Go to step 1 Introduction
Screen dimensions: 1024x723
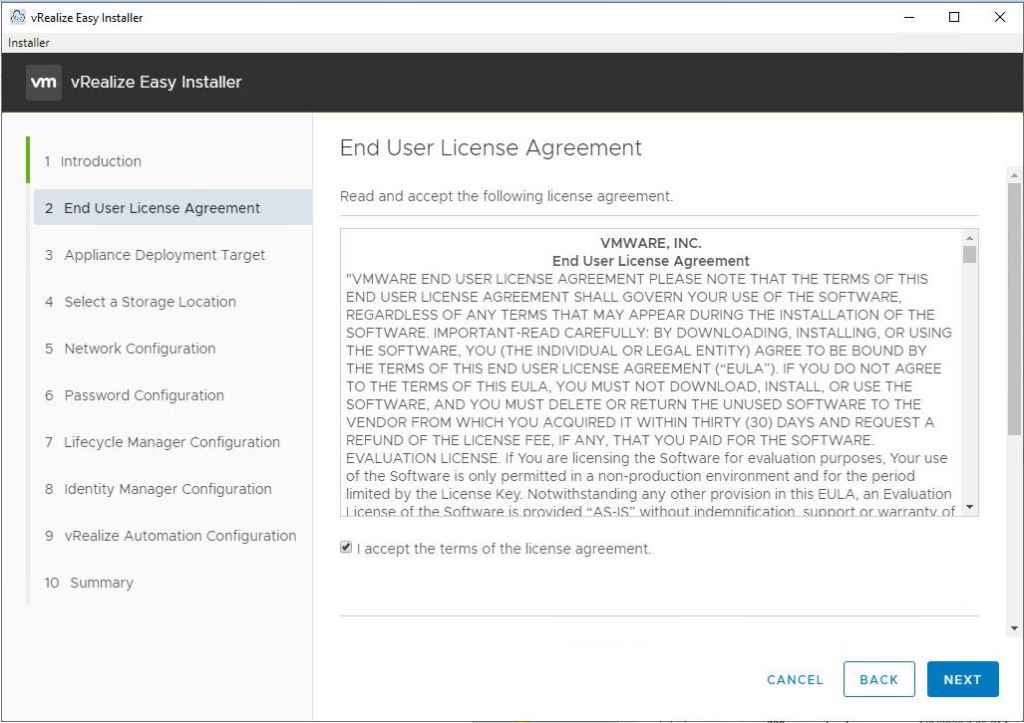(x=100, y=161)
